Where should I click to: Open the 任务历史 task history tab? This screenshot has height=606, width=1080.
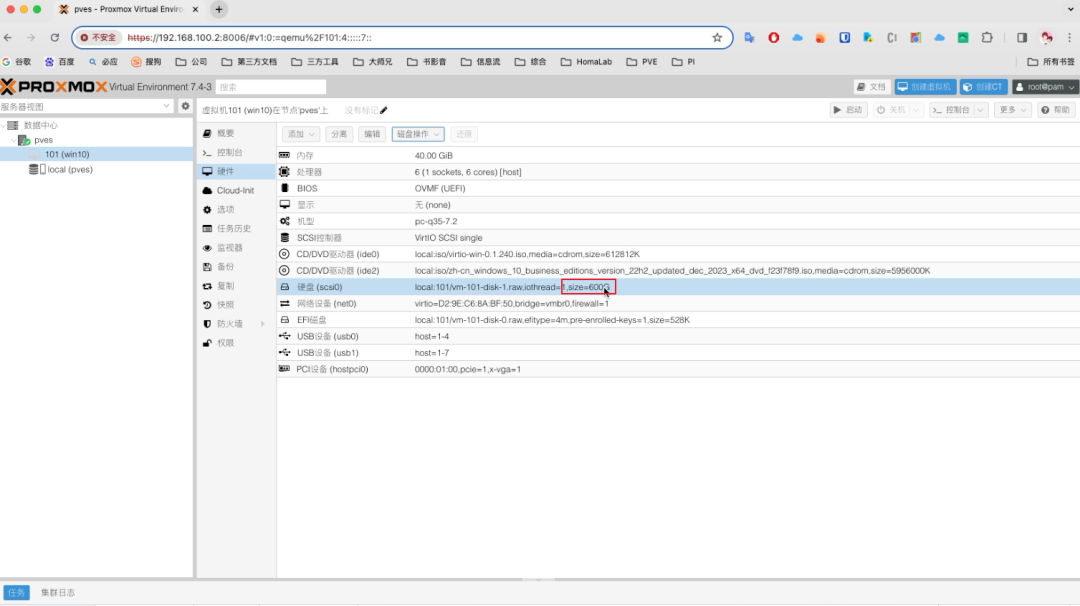point(236,229)
